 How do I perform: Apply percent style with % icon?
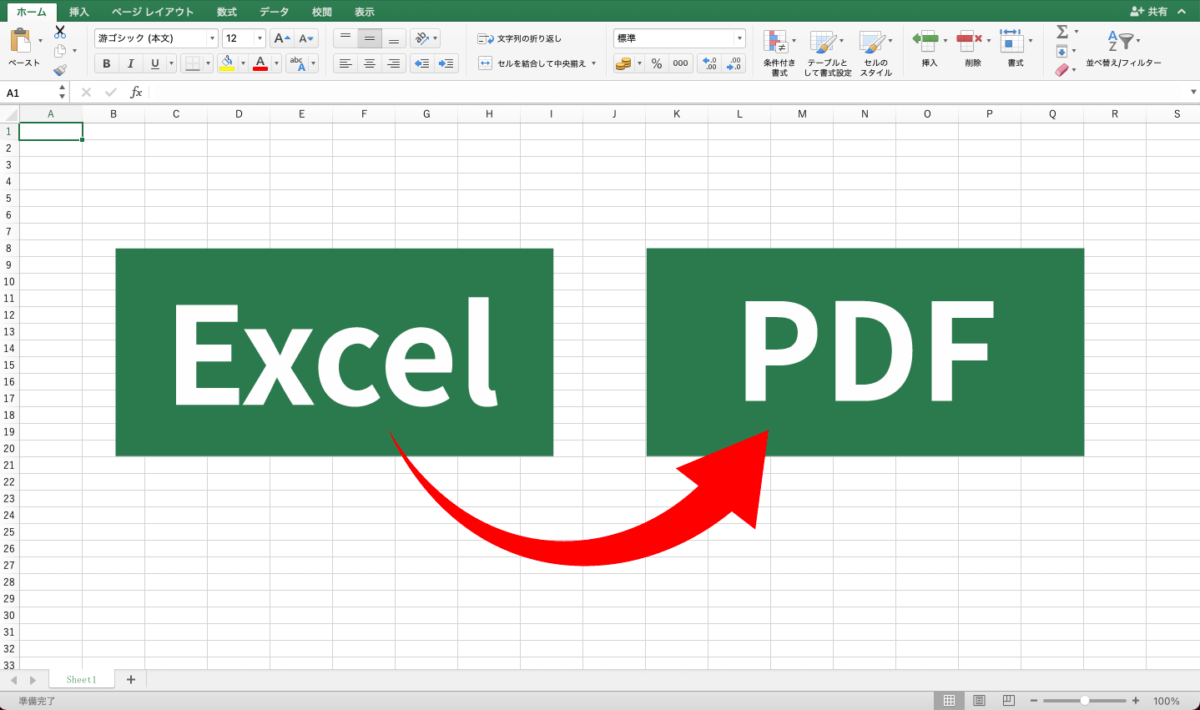pyautogui.click(x=656, y=63)
